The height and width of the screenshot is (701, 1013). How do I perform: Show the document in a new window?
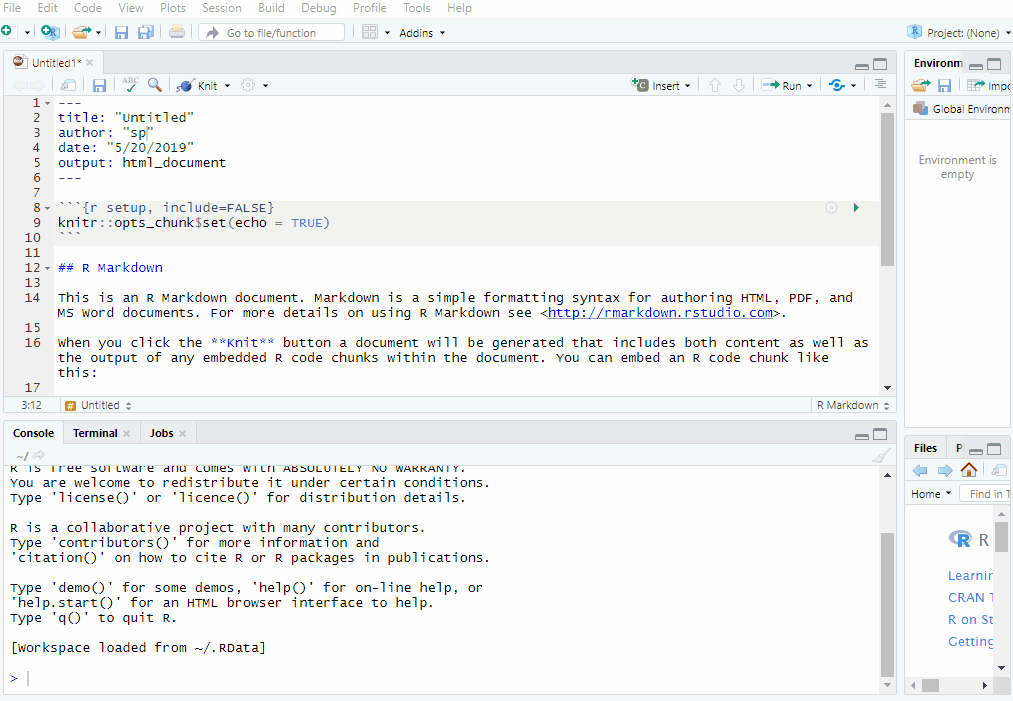pyautogui.click(x=68, y=85)
